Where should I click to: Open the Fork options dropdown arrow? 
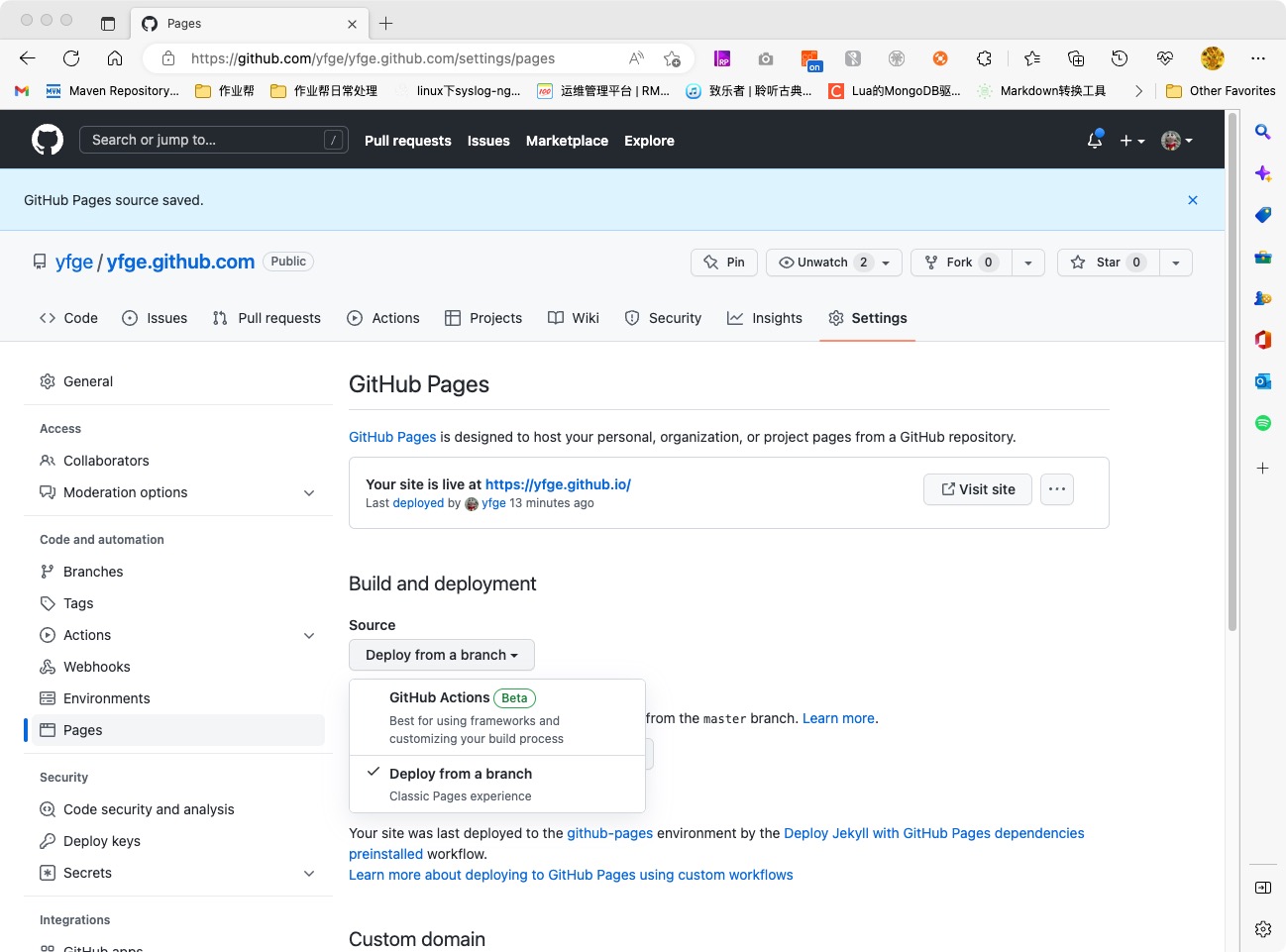click(1027, 263)
